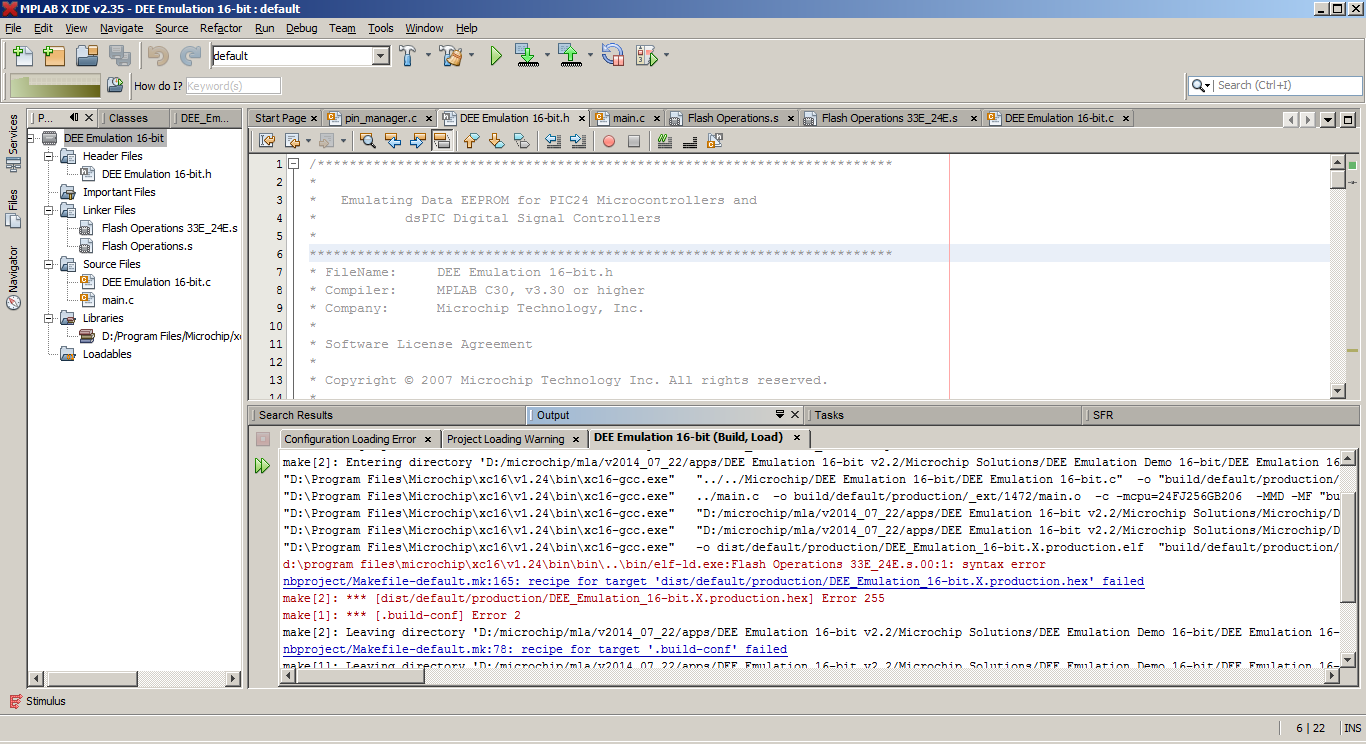Click the magnifier Find Selection icon
This screenshot has height=744, width=1366.
367,141
